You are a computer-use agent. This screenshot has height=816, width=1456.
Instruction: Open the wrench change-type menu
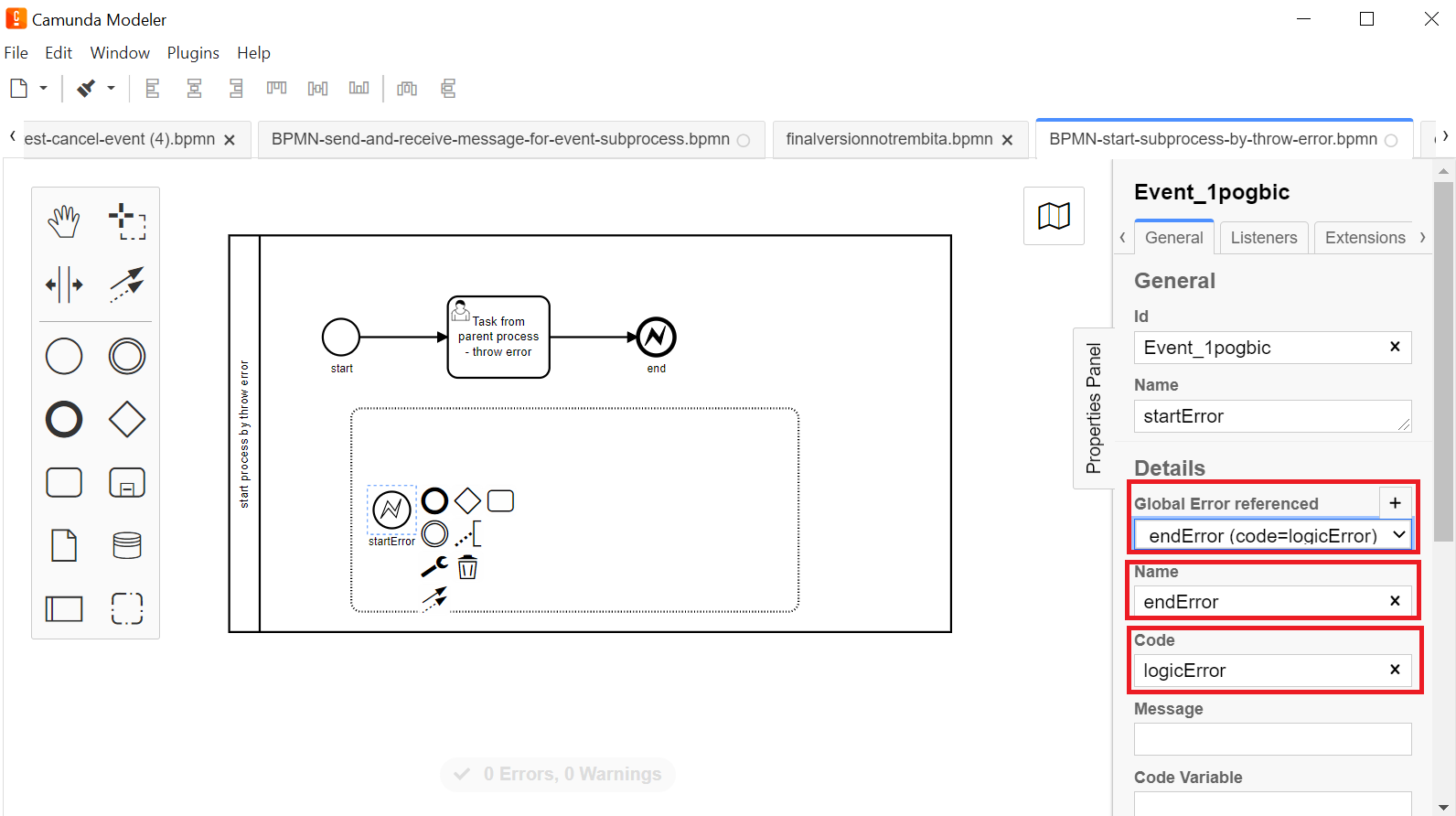[434, 567]
